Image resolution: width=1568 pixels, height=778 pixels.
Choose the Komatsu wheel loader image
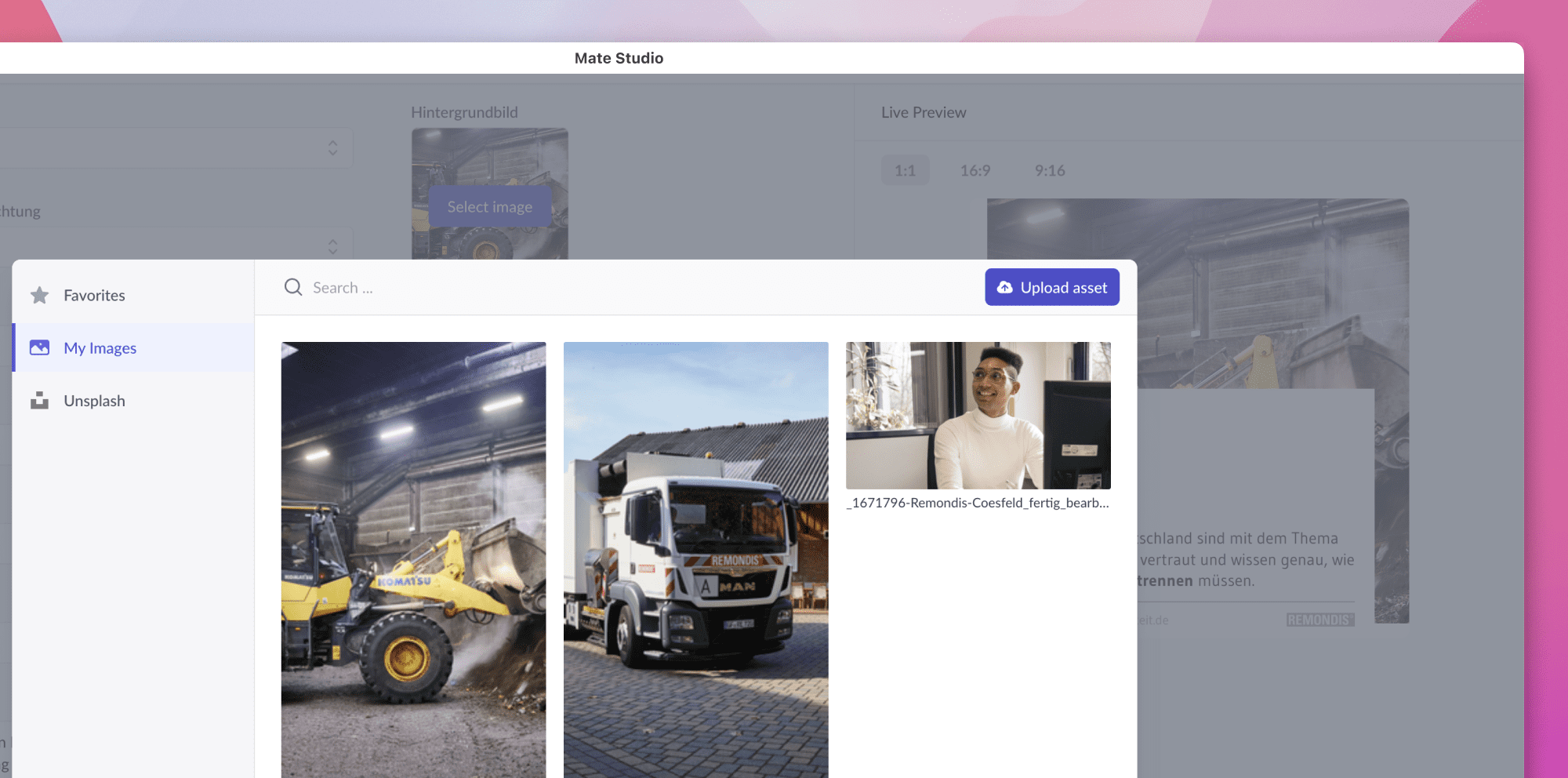pyautogui.click(x=414, y=560)
